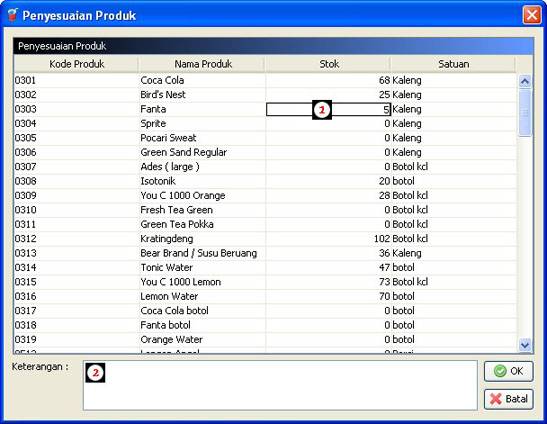Select Coca Cola botol product name
This screenshot has height=424, width=547.
pyautogui.click(x=174, y=311)
